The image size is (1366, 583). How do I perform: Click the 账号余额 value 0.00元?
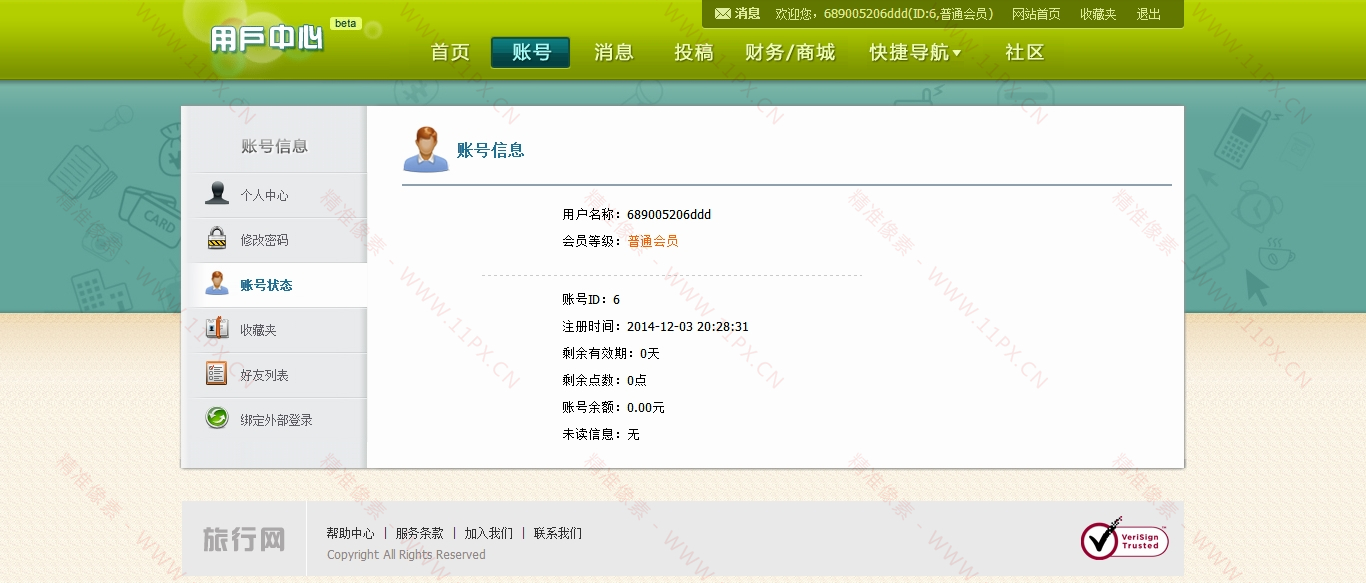pyautogui.click(x=646, y=407)
